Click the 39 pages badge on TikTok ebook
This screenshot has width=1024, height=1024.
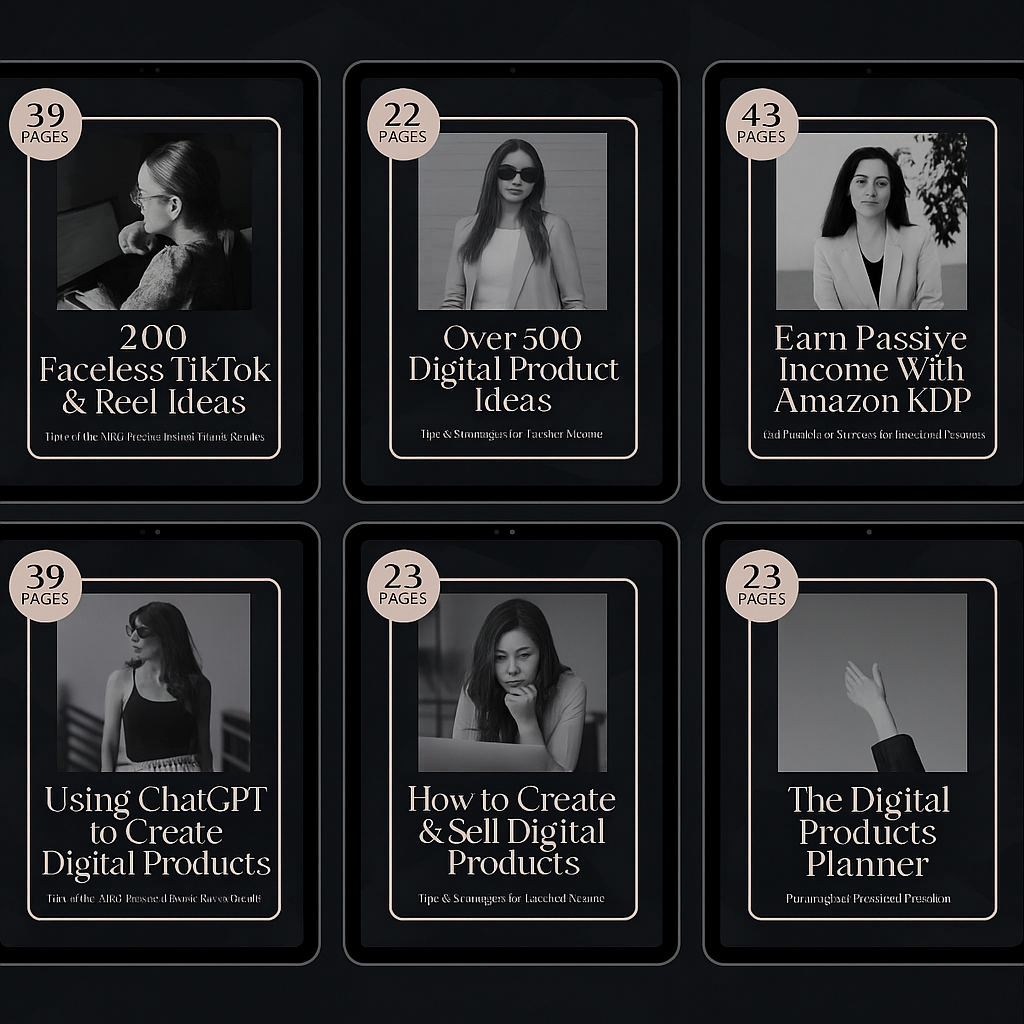pyautogui.click(x=45, y=124)
